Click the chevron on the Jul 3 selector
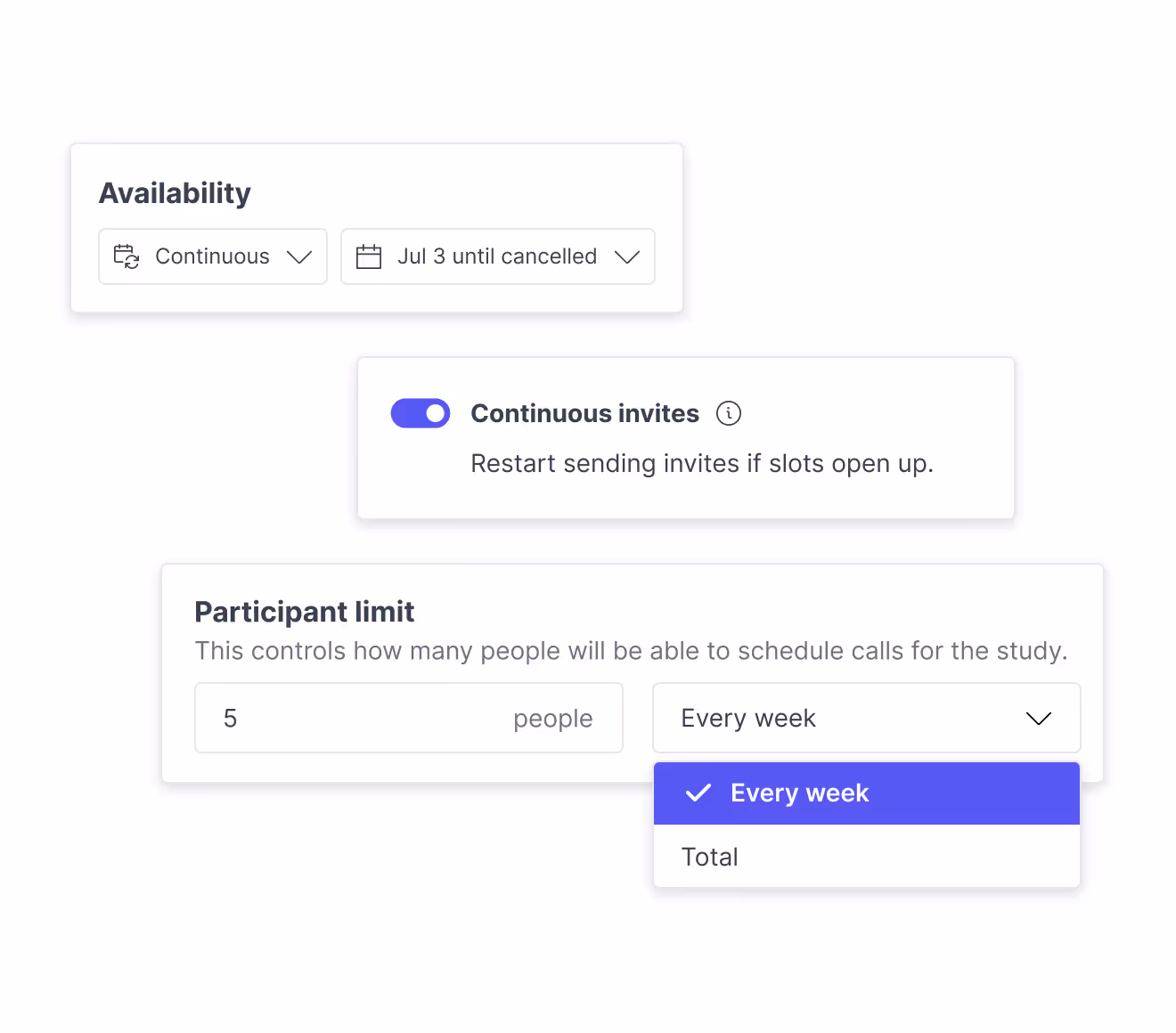Screen dimensions: 1176x1033 [x=627, y=256]
